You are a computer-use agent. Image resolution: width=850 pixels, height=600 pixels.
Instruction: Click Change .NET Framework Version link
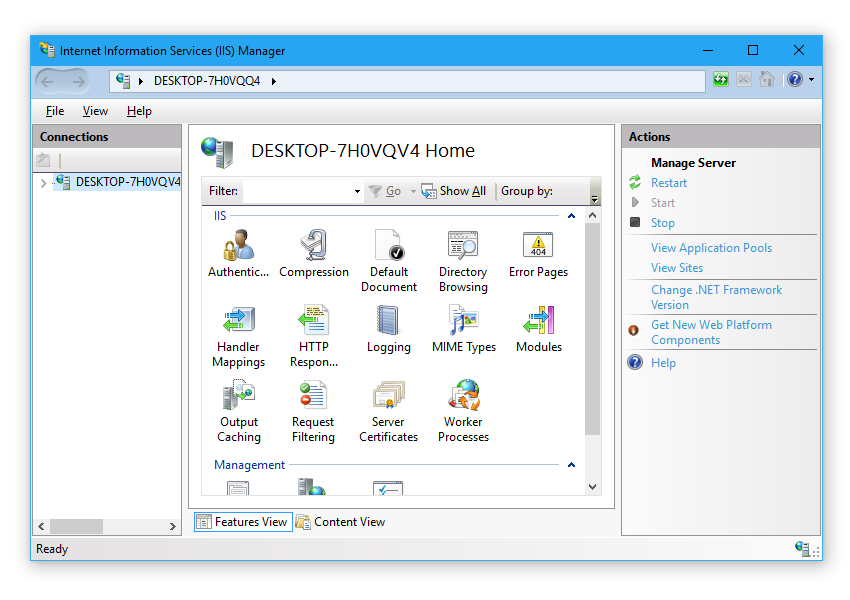pos(716,297)
